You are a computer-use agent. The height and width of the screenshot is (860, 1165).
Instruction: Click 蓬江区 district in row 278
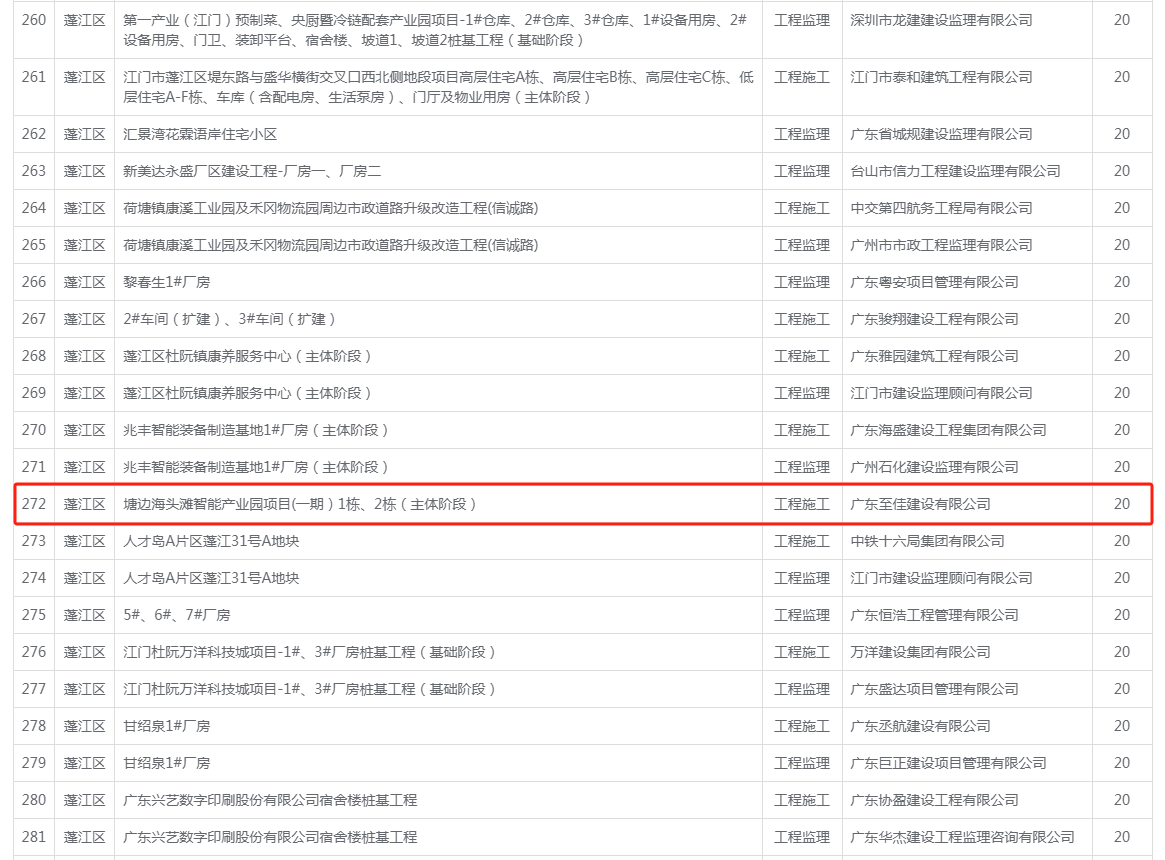click(x=85, y=726)
